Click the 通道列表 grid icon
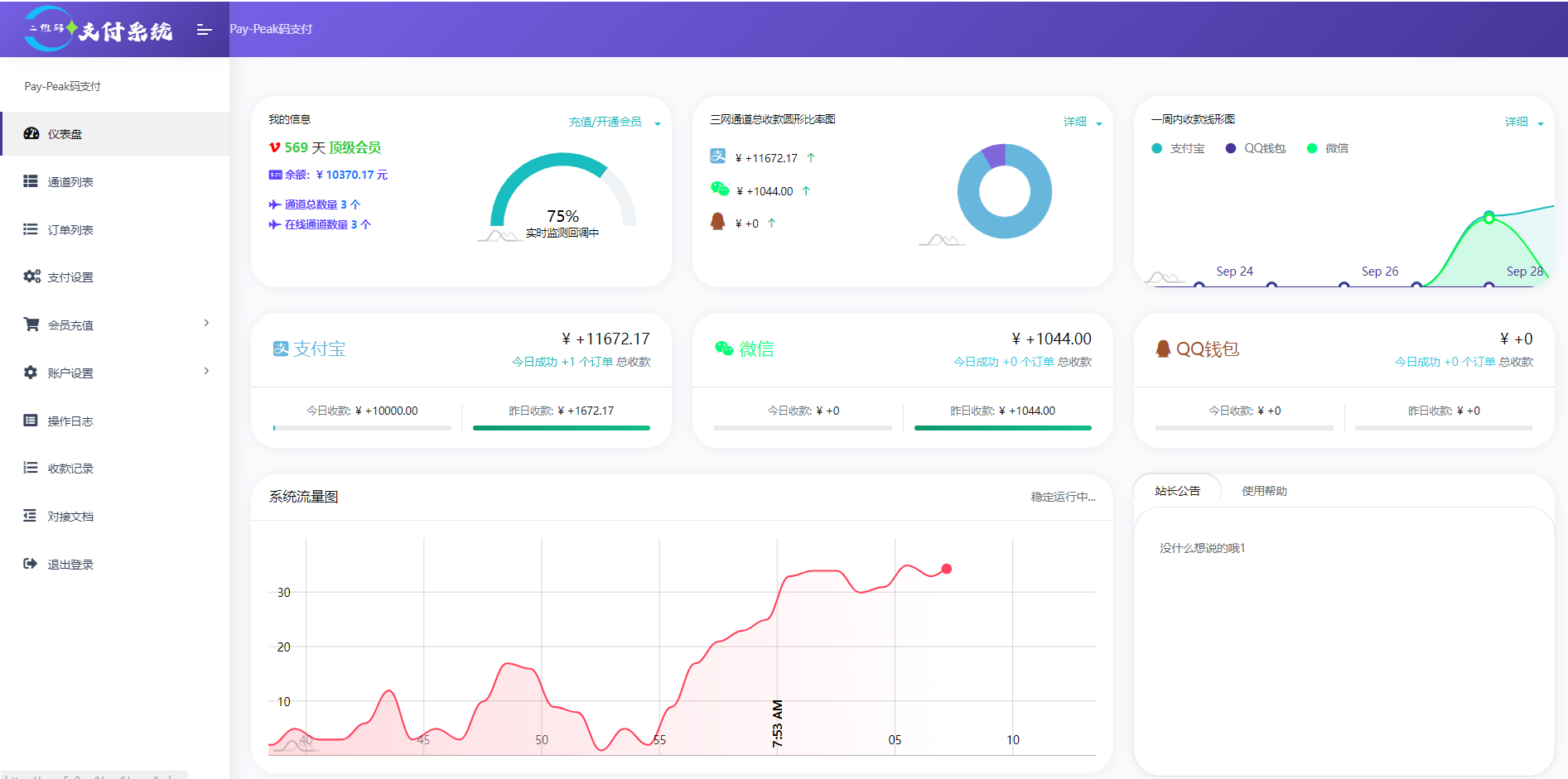The height and width of the screenshot is (779, 1568). tap(31, 181)
